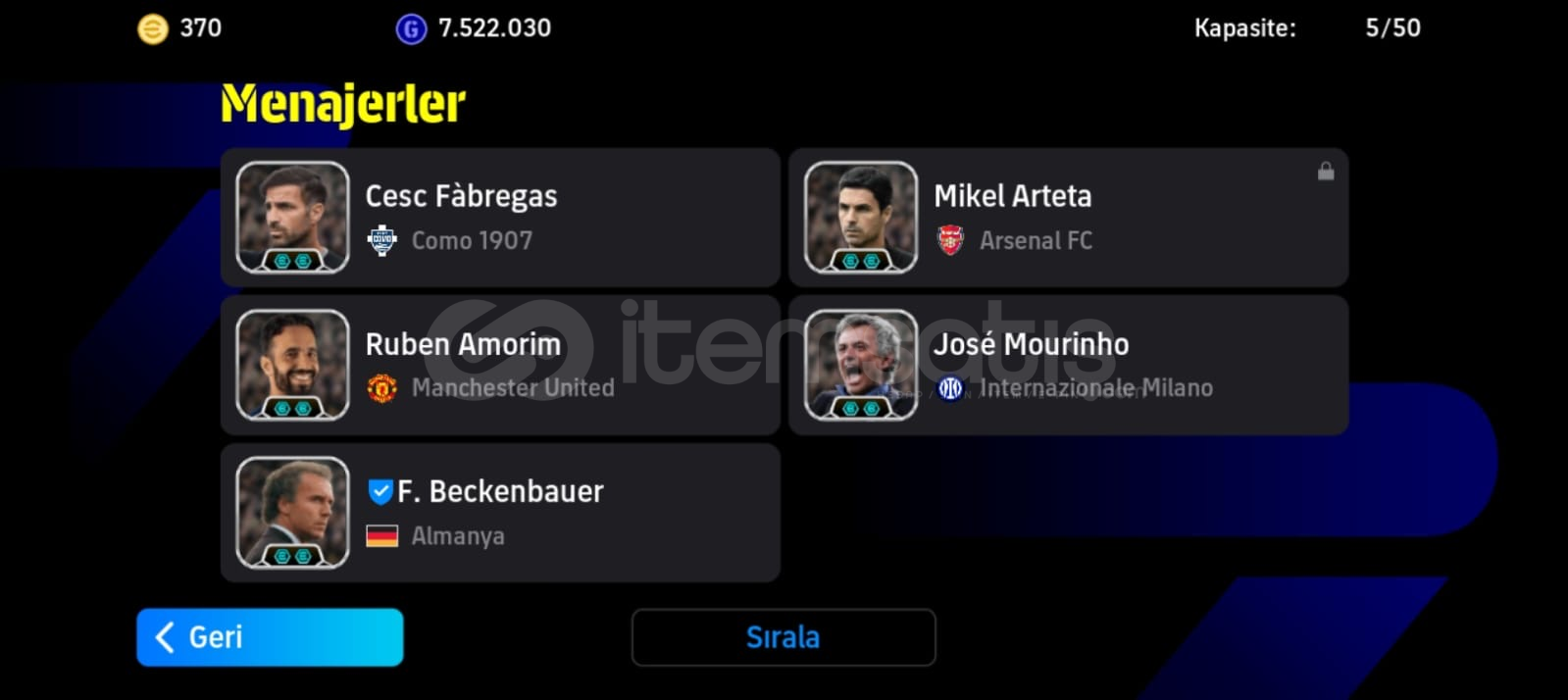Go back with the Geri button

270,637
